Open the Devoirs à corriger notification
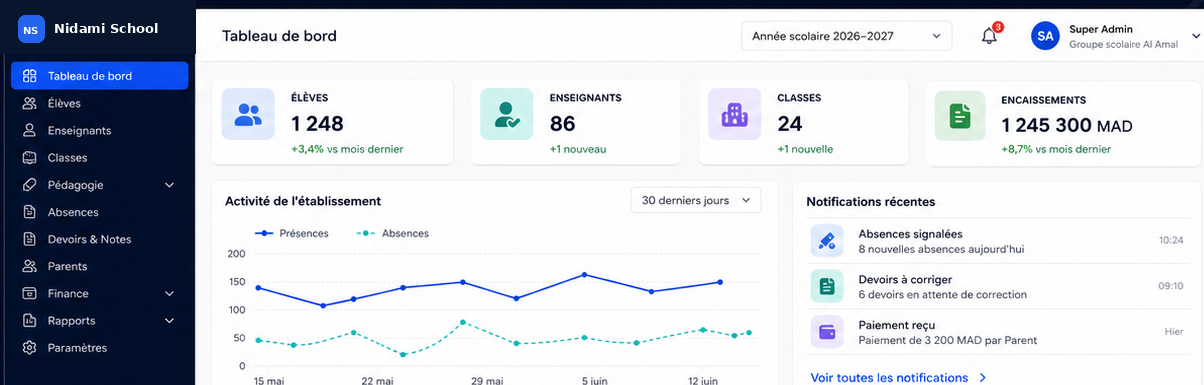This screenshot has width=1204, height=385. point(997,287)
